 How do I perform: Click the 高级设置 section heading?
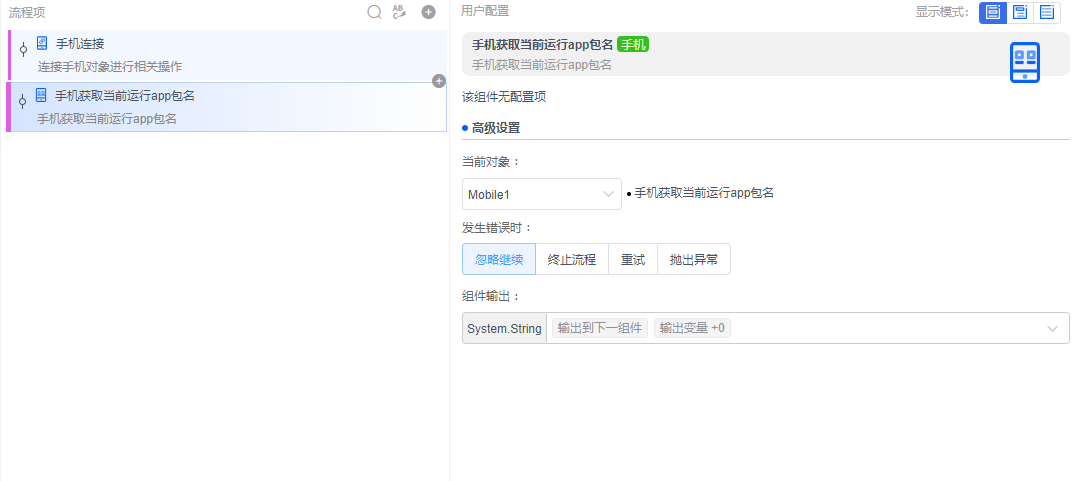tap(496, 127)
